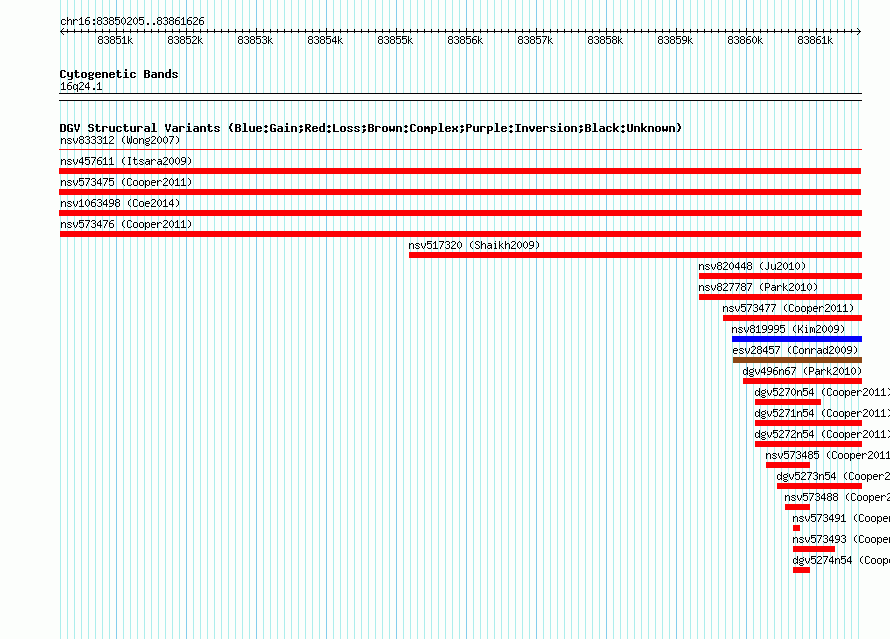This screenshot has height=639, width=890.
Task: Click the 83854k ruler tick label
Action: 325,40
